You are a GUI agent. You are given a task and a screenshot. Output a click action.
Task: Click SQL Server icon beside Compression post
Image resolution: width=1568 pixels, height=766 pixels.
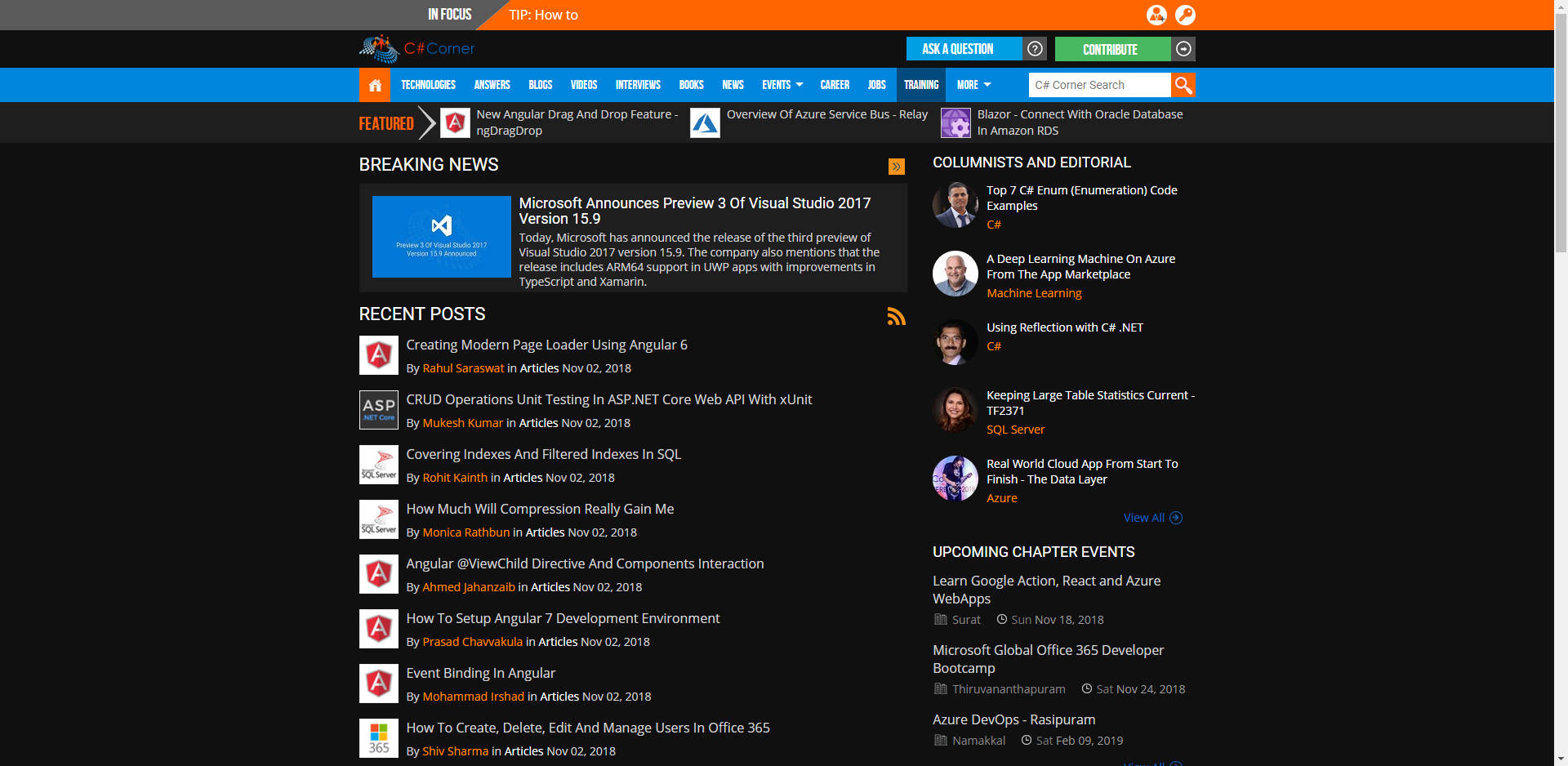379,519
